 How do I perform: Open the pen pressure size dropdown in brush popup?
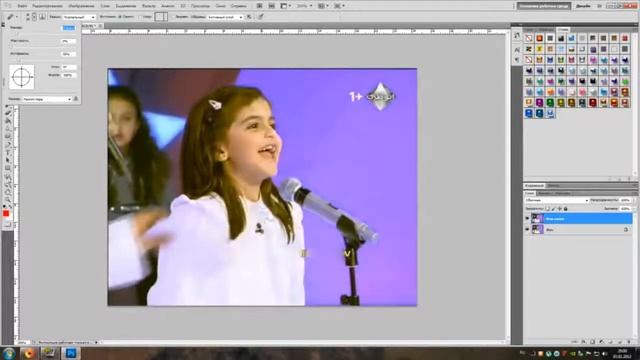[47, 99]
